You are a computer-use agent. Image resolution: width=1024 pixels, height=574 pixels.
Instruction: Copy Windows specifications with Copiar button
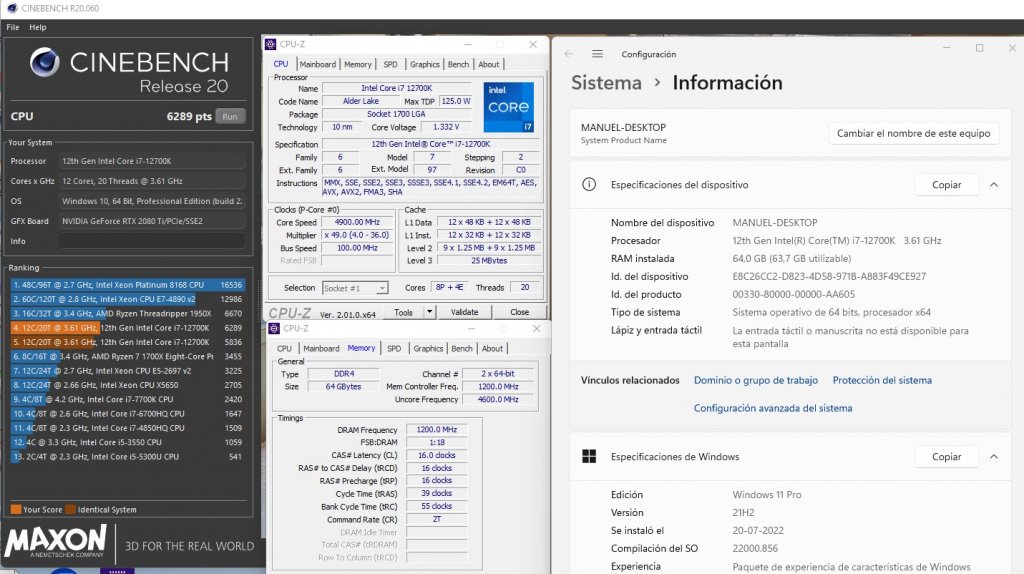point(946,456)
